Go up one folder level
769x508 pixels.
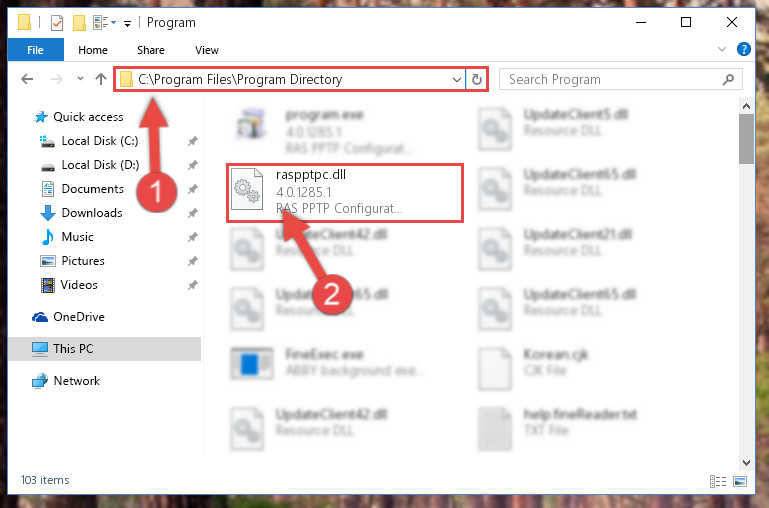(x=101, y=79)
